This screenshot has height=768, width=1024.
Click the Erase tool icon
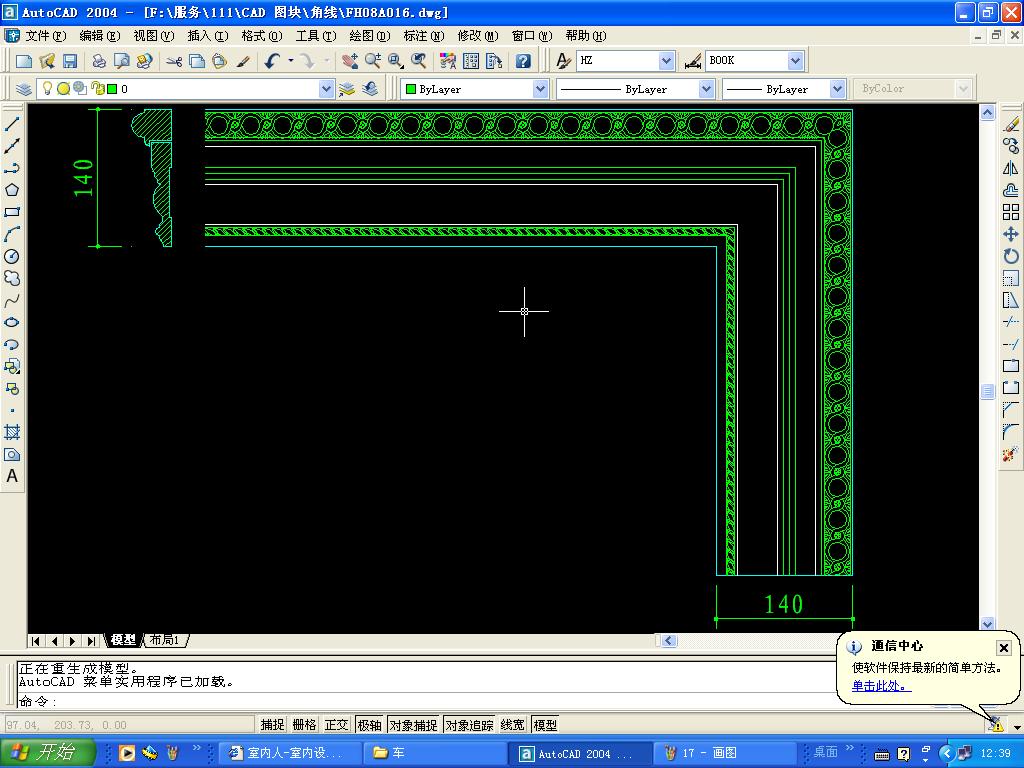1011,124
